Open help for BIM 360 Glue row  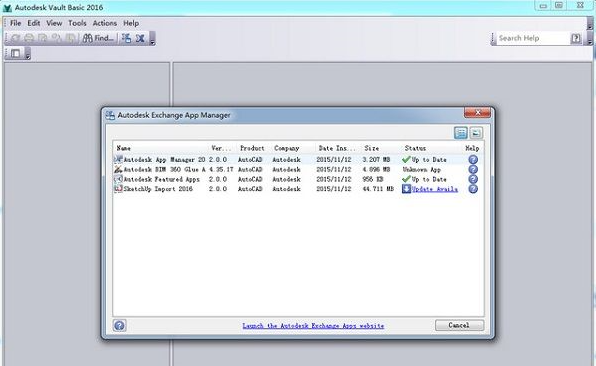473,170
